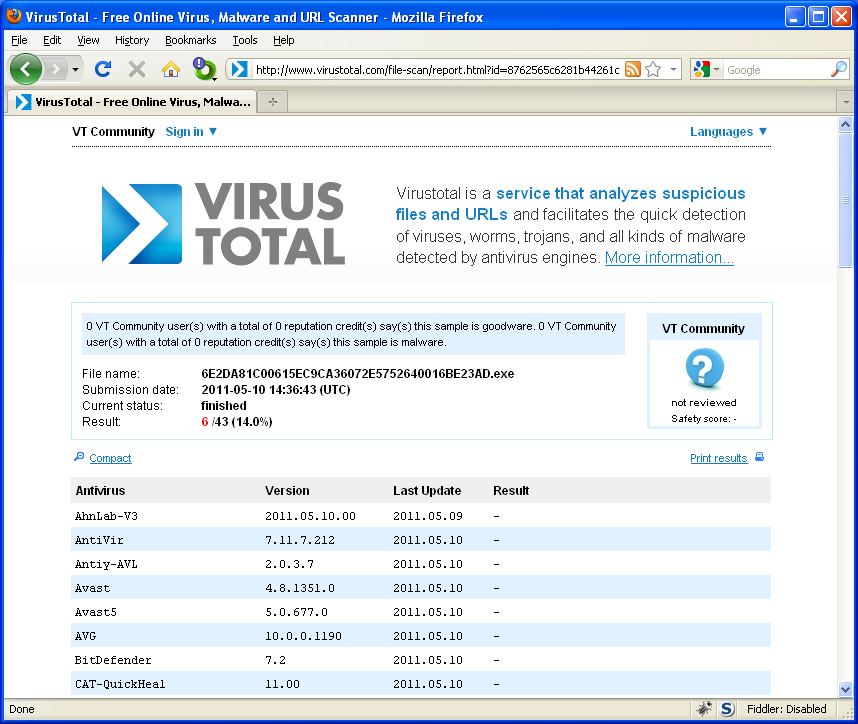Open the Languages dropdown
Viewport: 858px width, 724px height.
(728, 132)
